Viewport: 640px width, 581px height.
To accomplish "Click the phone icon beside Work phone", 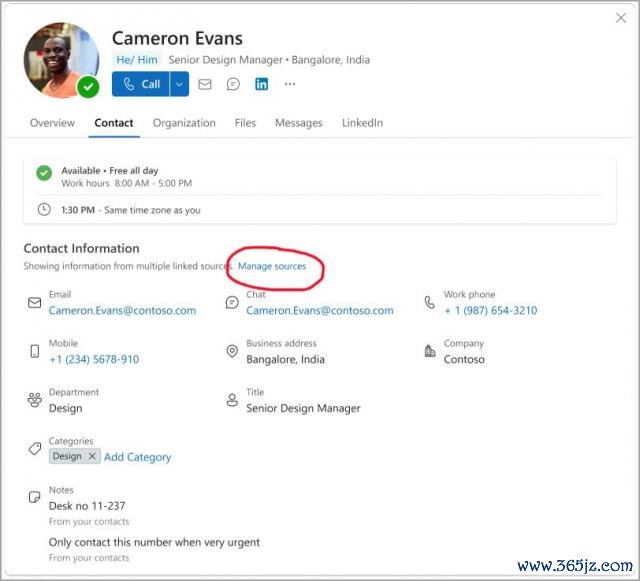I will (x=429, y=303).
